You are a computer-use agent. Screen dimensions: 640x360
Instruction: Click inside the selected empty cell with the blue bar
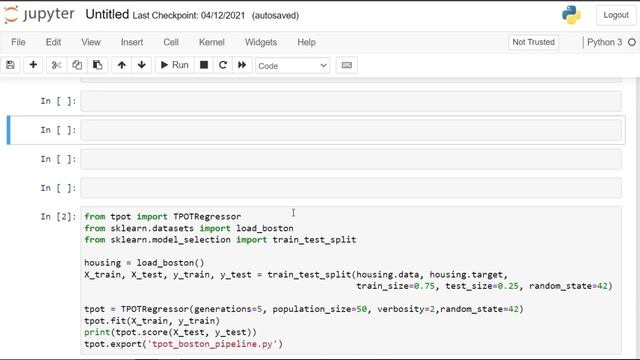click(351, 130)
